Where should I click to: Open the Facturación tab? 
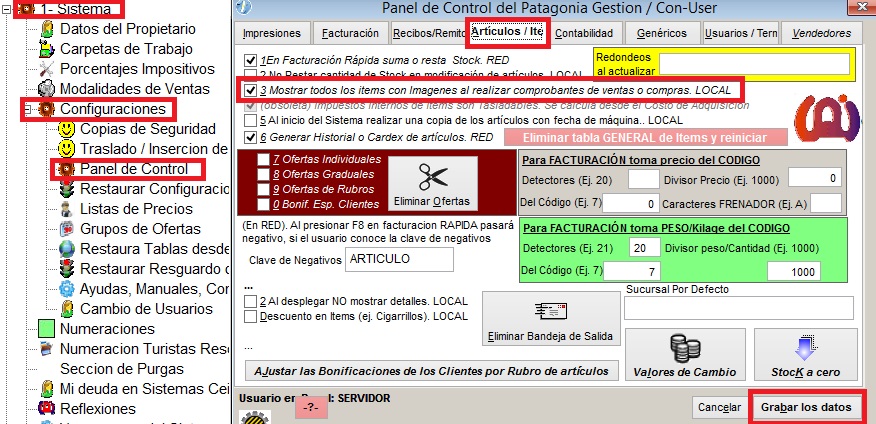click(x=350, y=34)
